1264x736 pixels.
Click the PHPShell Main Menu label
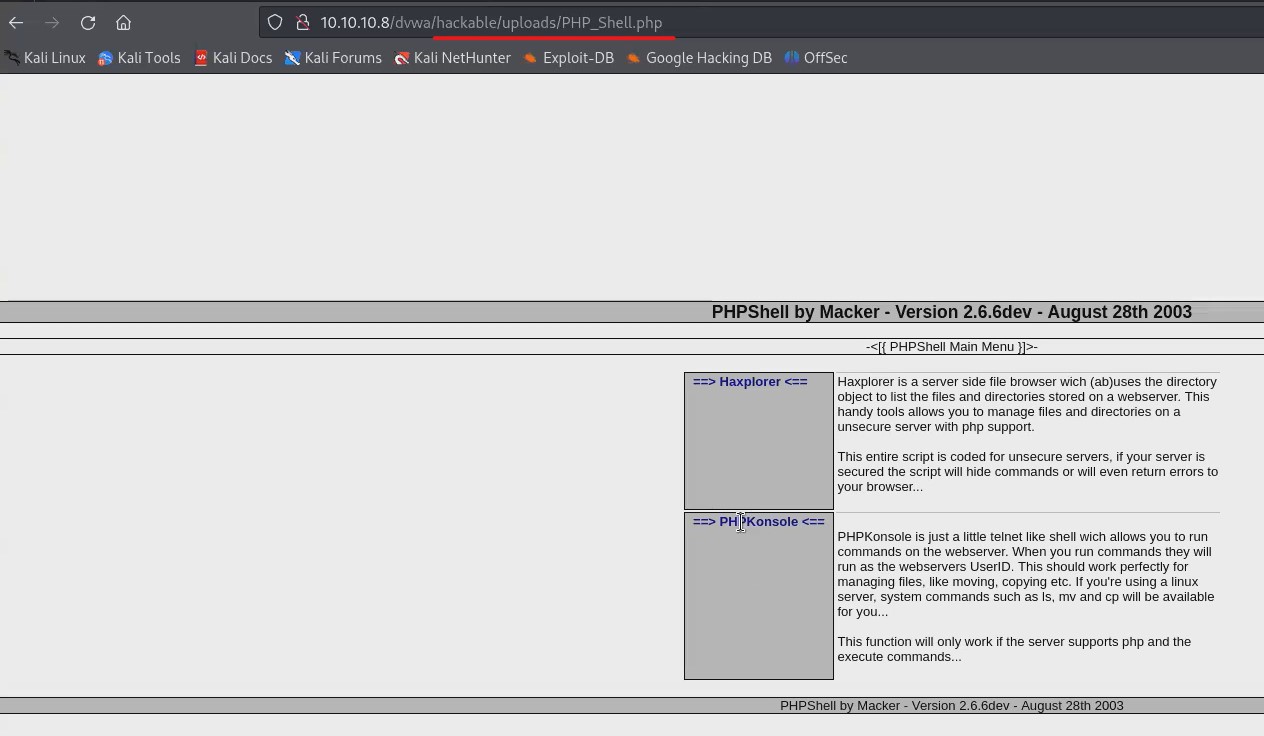[952, 347]
